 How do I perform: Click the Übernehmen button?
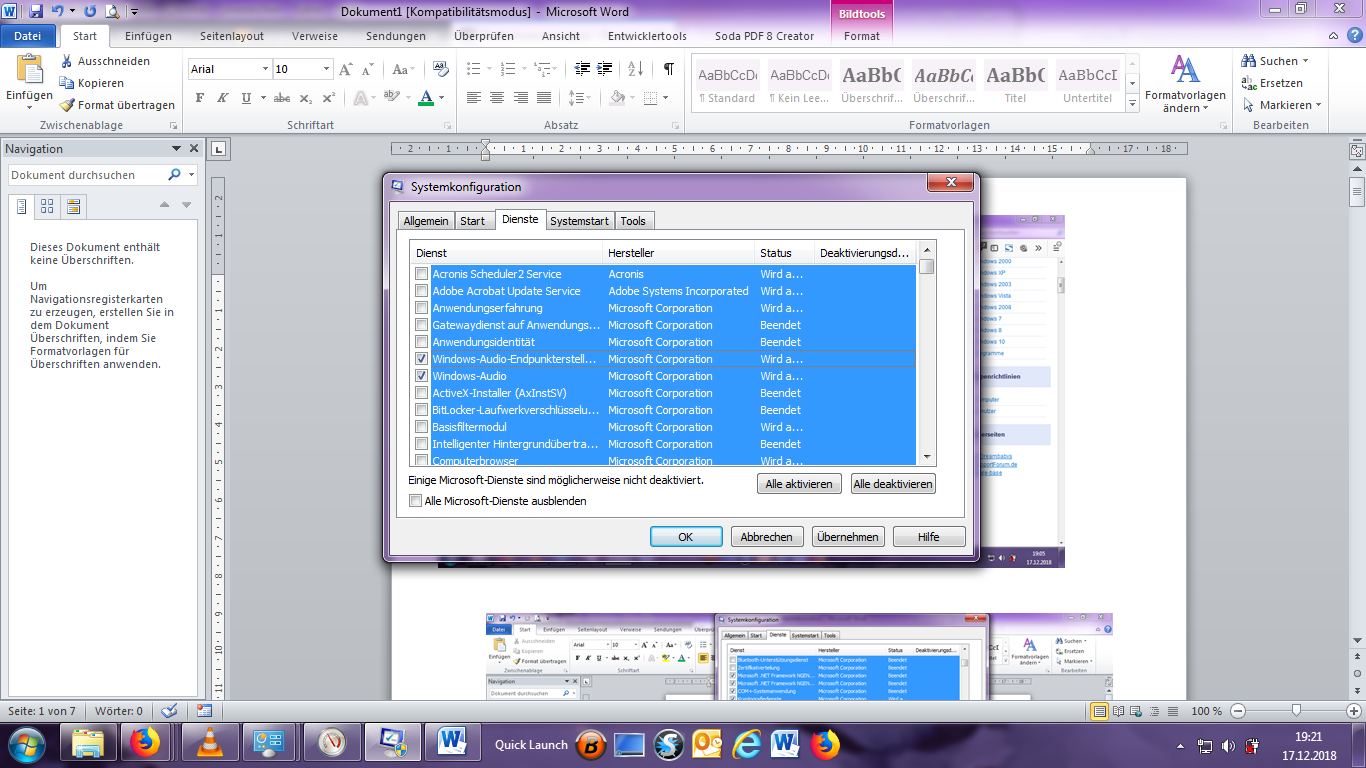(x=848, y=537)
